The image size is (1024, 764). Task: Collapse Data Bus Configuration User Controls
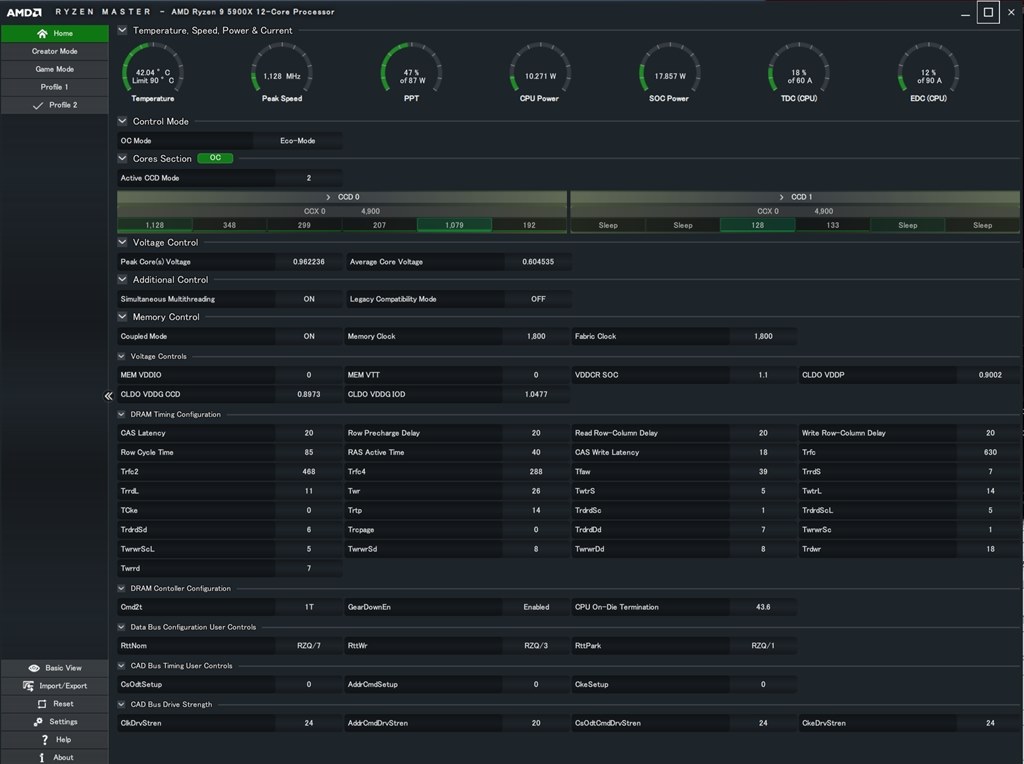click(121, 627)
